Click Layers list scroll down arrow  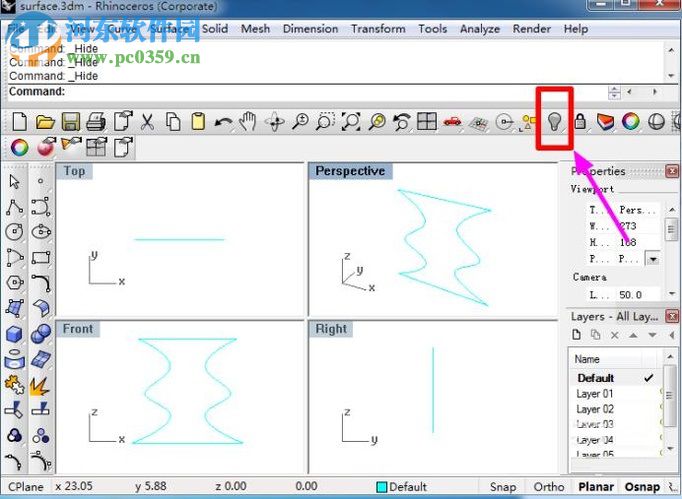tap(671, 449)
